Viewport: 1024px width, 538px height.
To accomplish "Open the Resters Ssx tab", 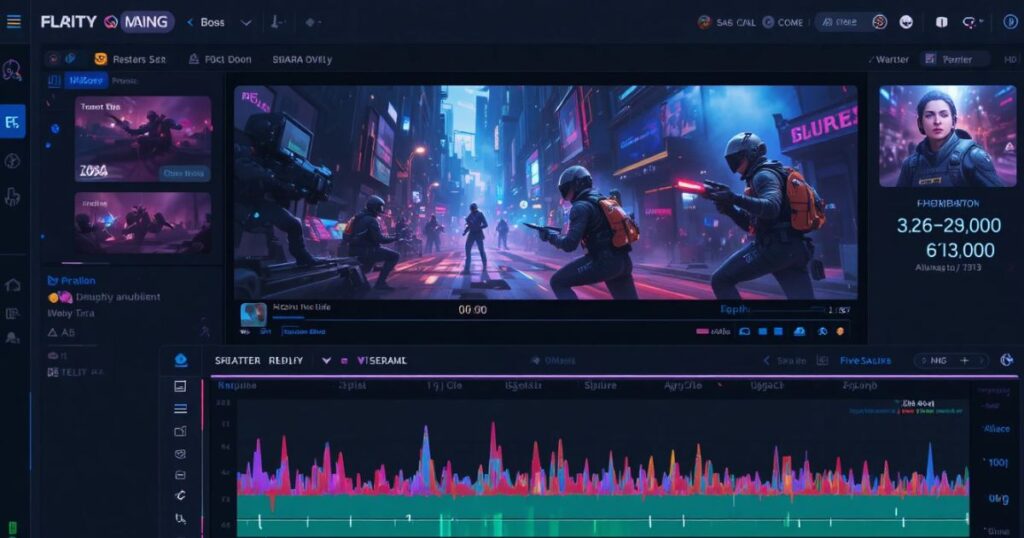I will 139,59.
